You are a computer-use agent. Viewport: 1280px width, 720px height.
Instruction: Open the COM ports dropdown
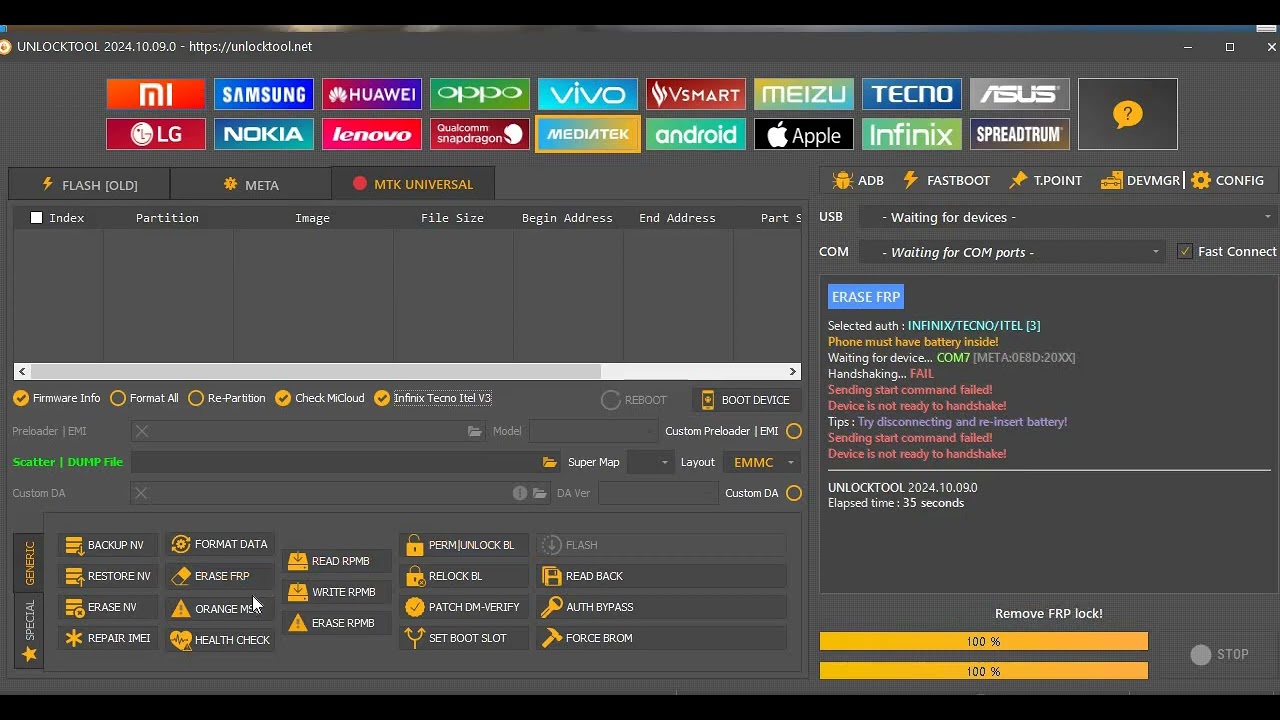pos(1013,252)
